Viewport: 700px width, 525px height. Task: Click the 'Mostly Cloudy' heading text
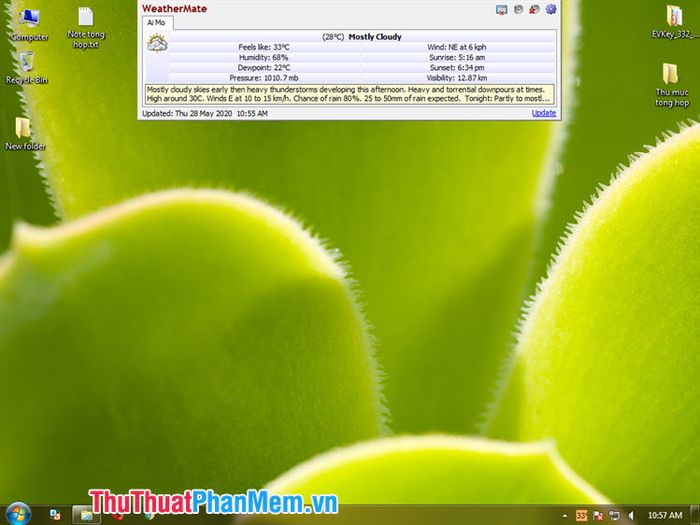click(375, 37)
